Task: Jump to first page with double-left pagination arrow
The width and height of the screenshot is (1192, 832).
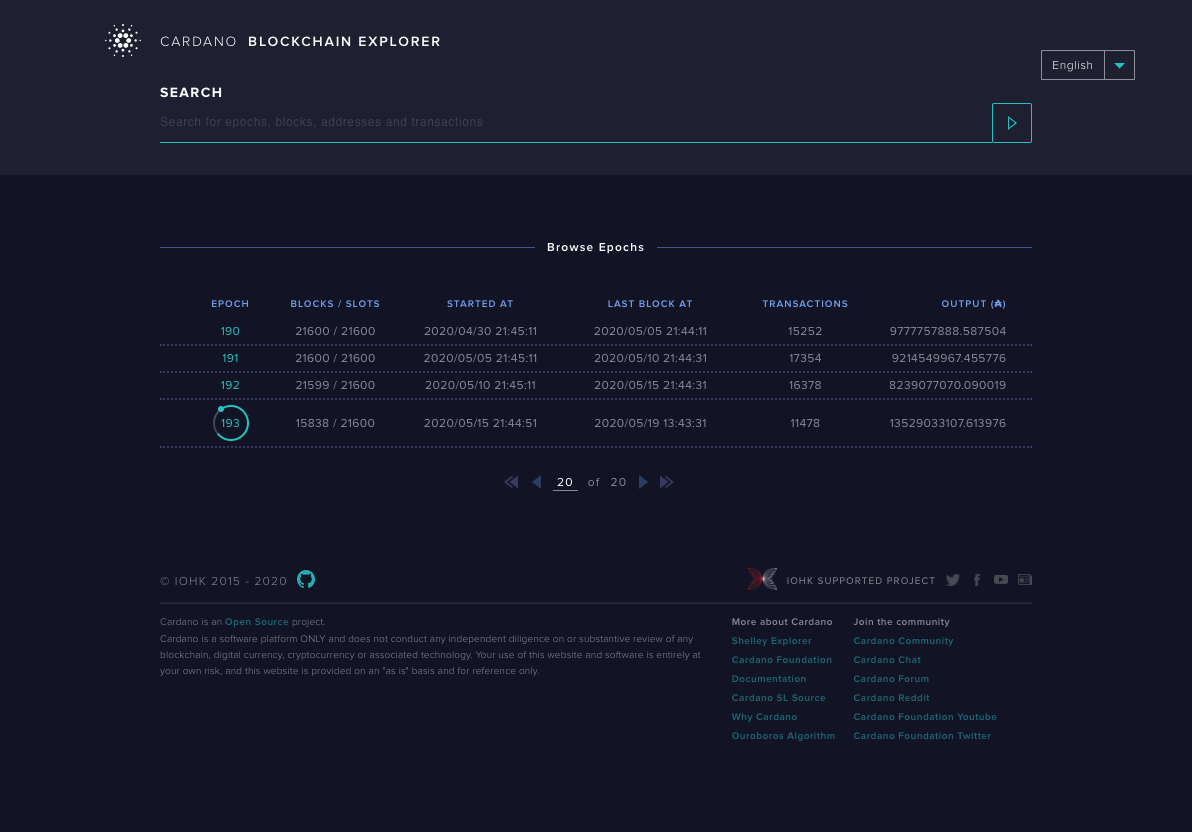Action: (x=511, y=482)
